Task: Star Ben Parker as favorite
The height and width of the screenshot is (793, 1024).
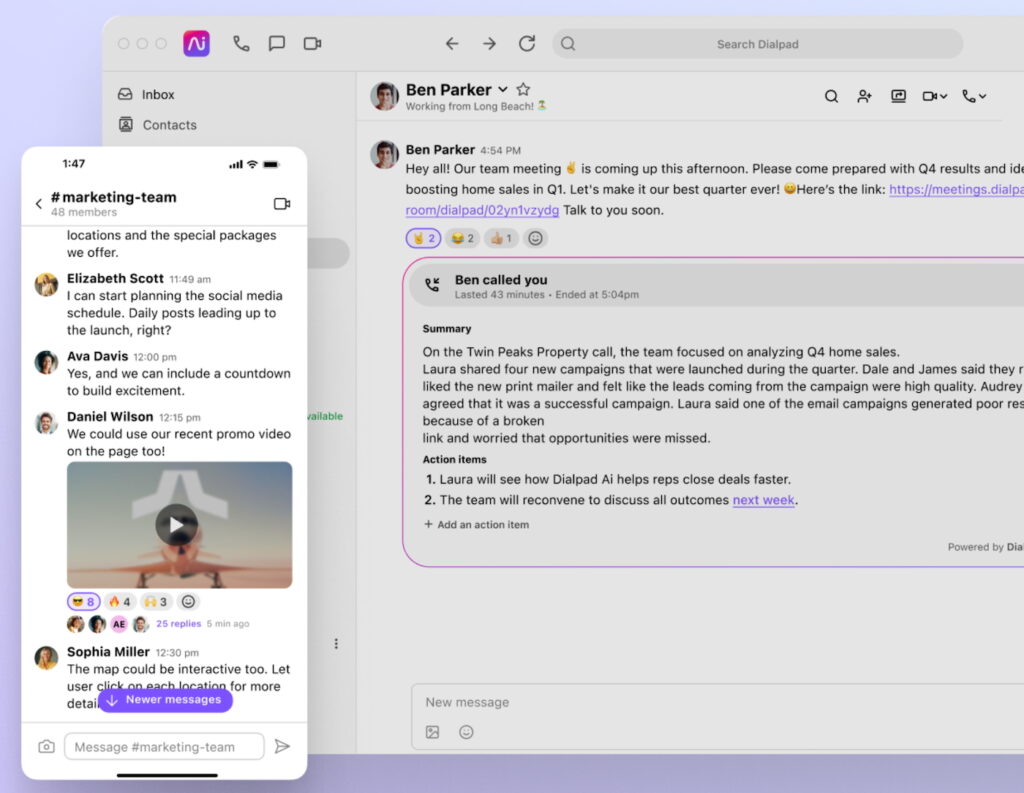Action: point(523,89)
